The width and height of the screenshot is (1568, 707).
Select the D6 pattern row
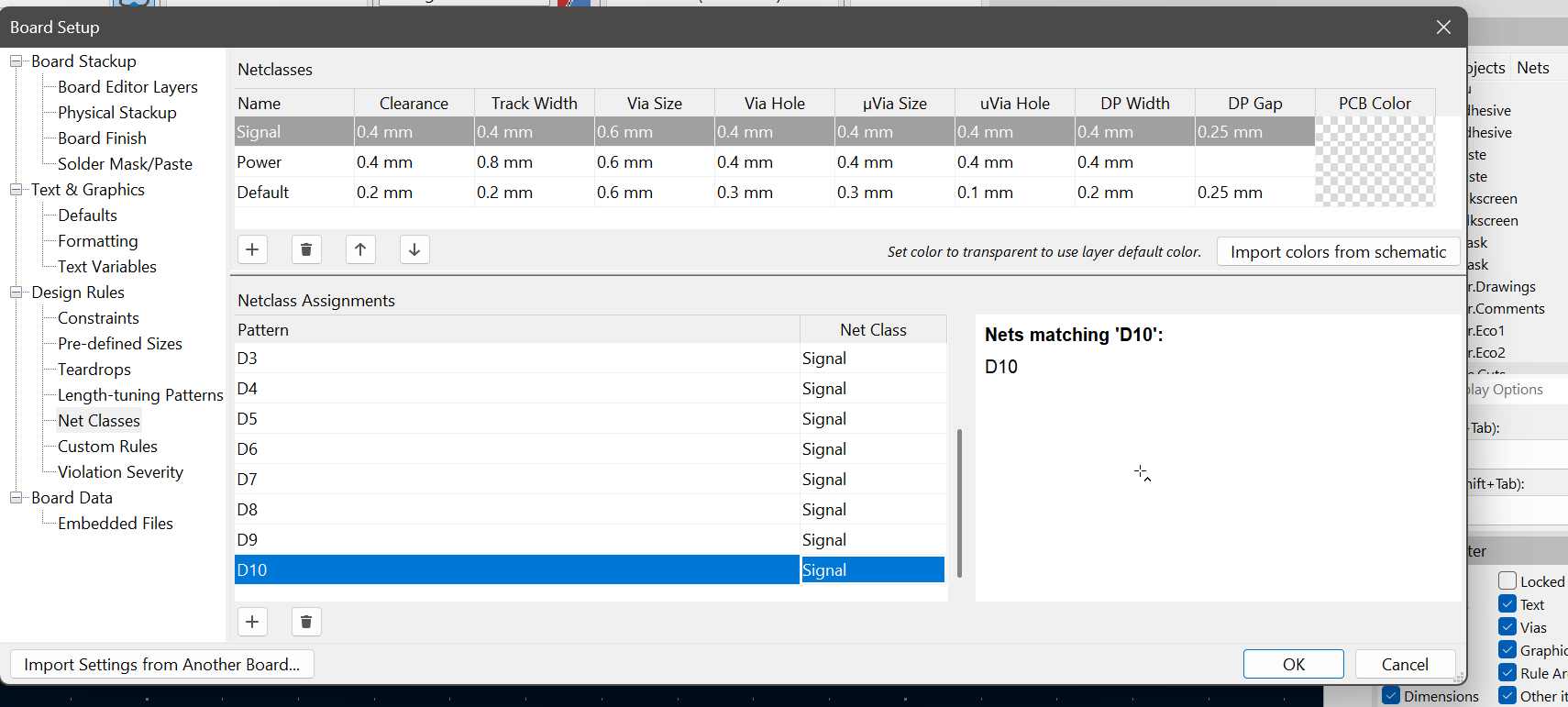pyautogui.click(x=517, y=449)
